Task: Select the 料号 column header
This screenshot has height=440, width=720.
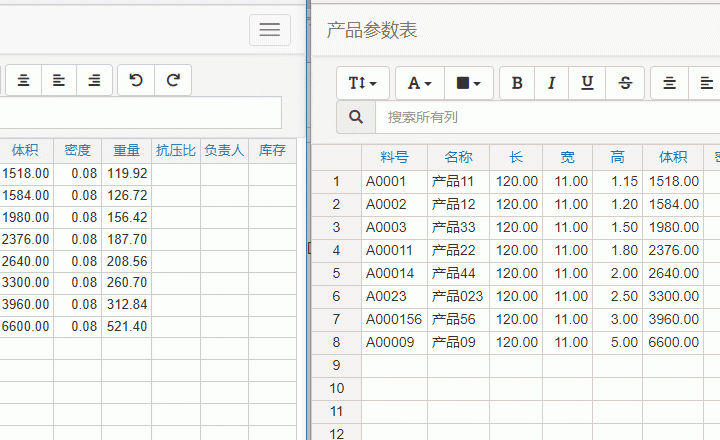Action: point(394,157)
